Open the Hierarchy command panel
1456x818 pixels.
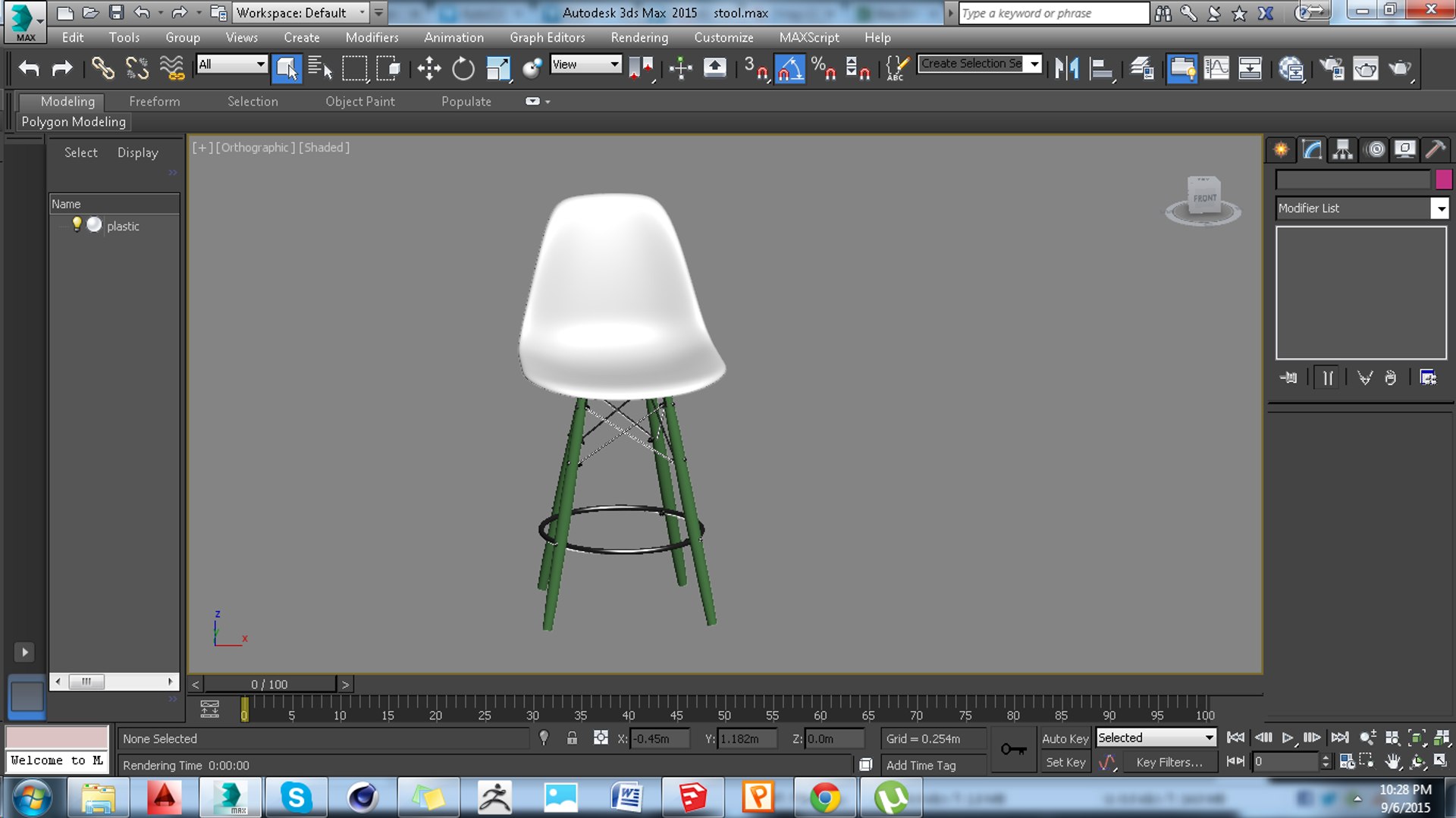(x=1343, y=149)
